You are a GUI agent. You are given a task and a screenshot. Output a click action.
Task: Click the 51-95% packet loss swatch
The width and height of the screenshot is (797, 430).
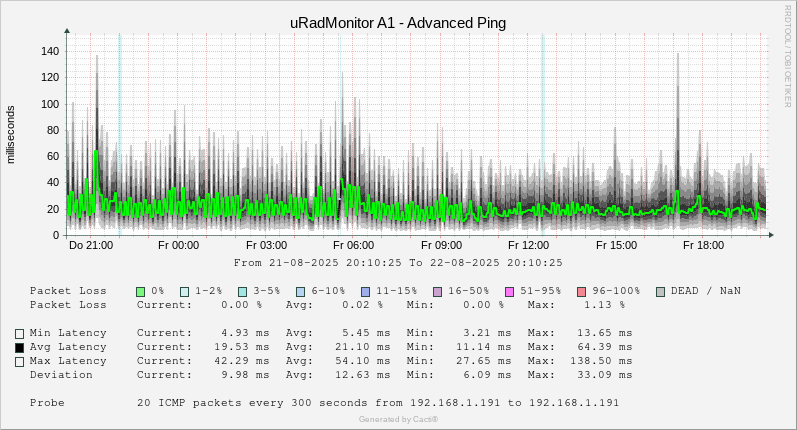tap(509, 292)
